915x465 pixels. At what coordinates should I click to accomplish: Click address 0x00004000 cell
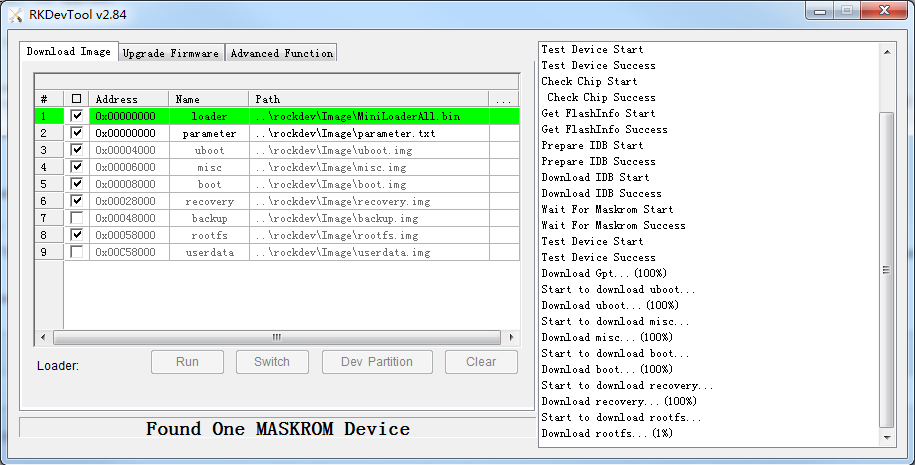click(x=129, y=150)
